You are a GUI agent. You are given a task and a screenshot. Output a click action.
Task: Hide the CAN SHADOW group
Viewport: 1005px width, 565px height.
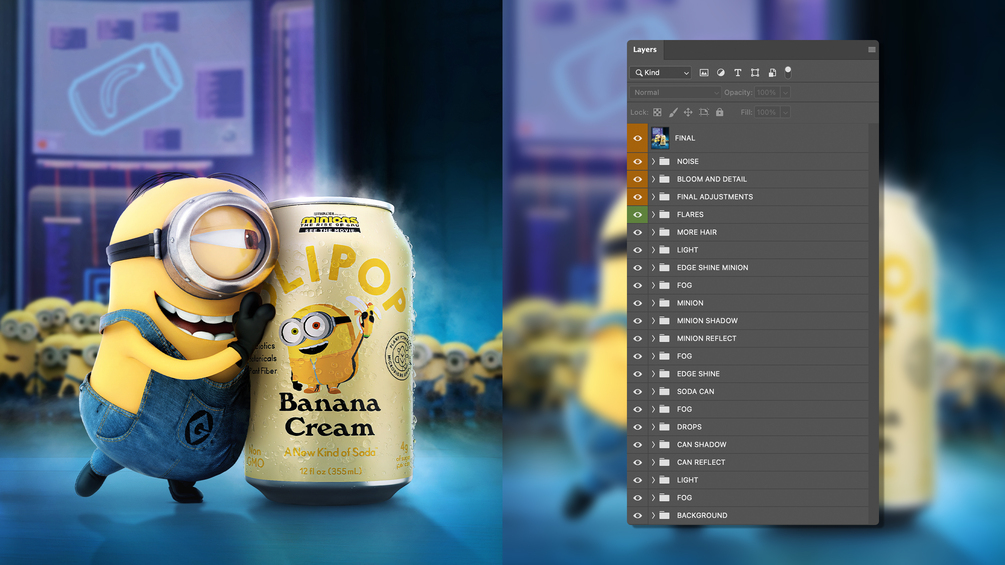click(638, 445)
